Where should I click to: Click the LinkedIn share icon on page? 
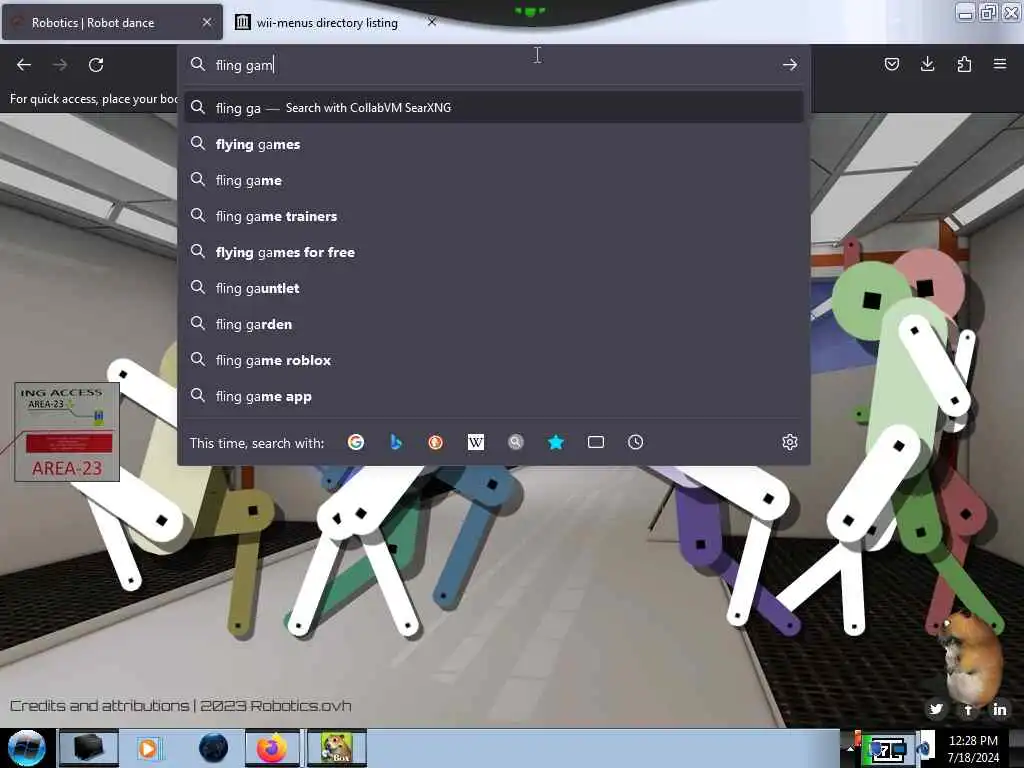1000,709
